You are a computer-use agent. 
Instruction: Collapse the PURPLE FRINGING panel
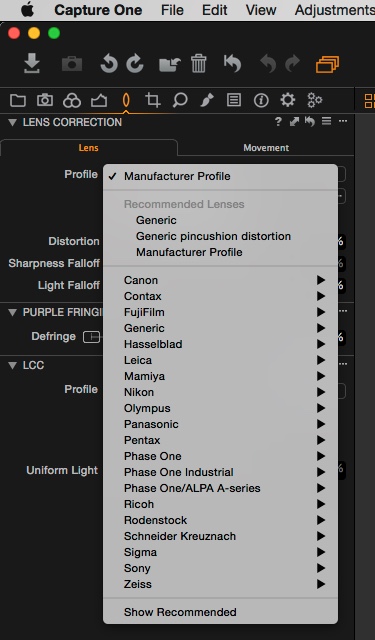12,313
